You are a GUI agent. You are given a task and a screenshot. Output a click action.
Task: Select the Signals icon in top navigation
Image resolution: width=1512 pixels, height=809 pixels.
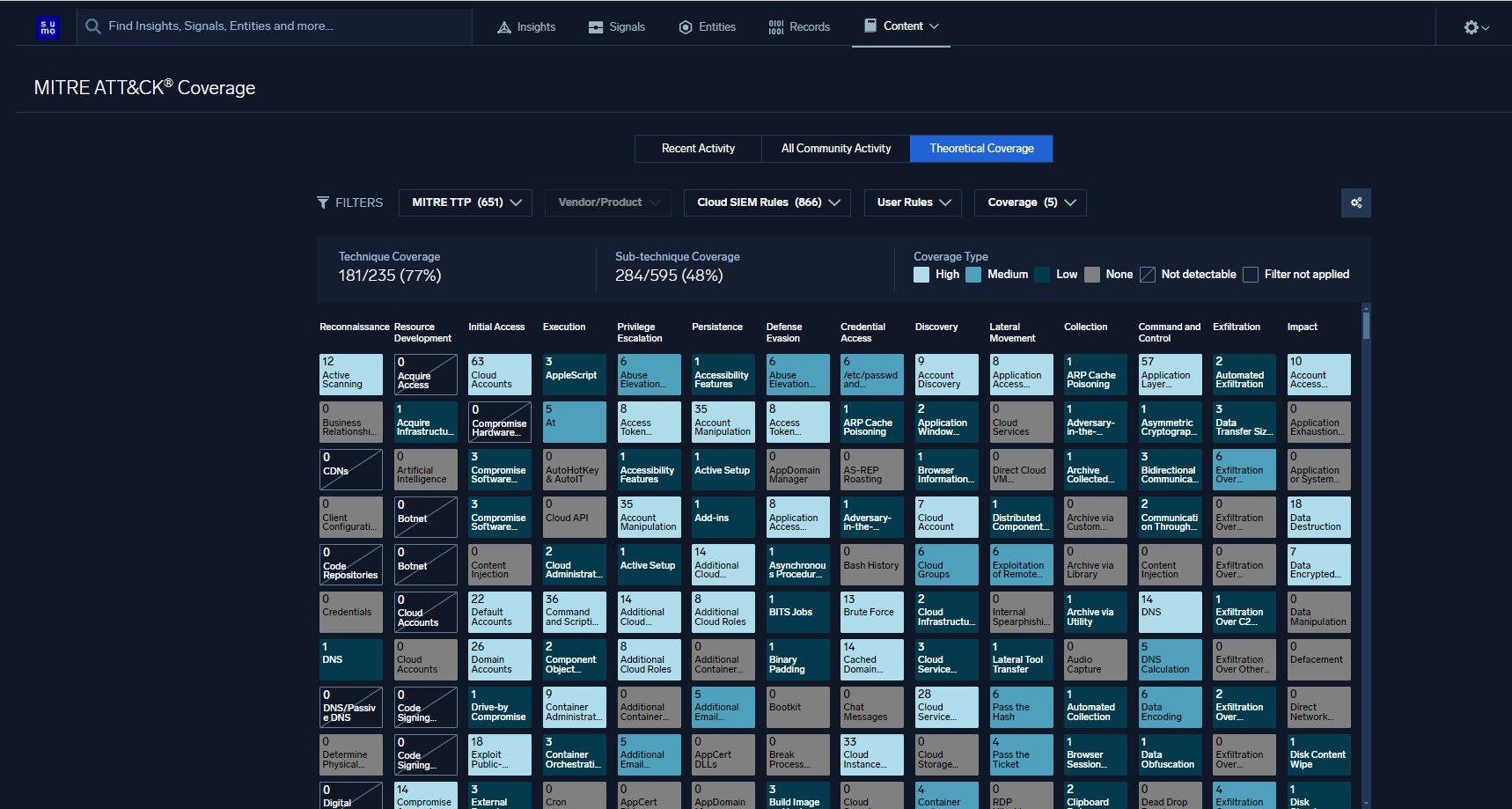click(x=595, y=26)
